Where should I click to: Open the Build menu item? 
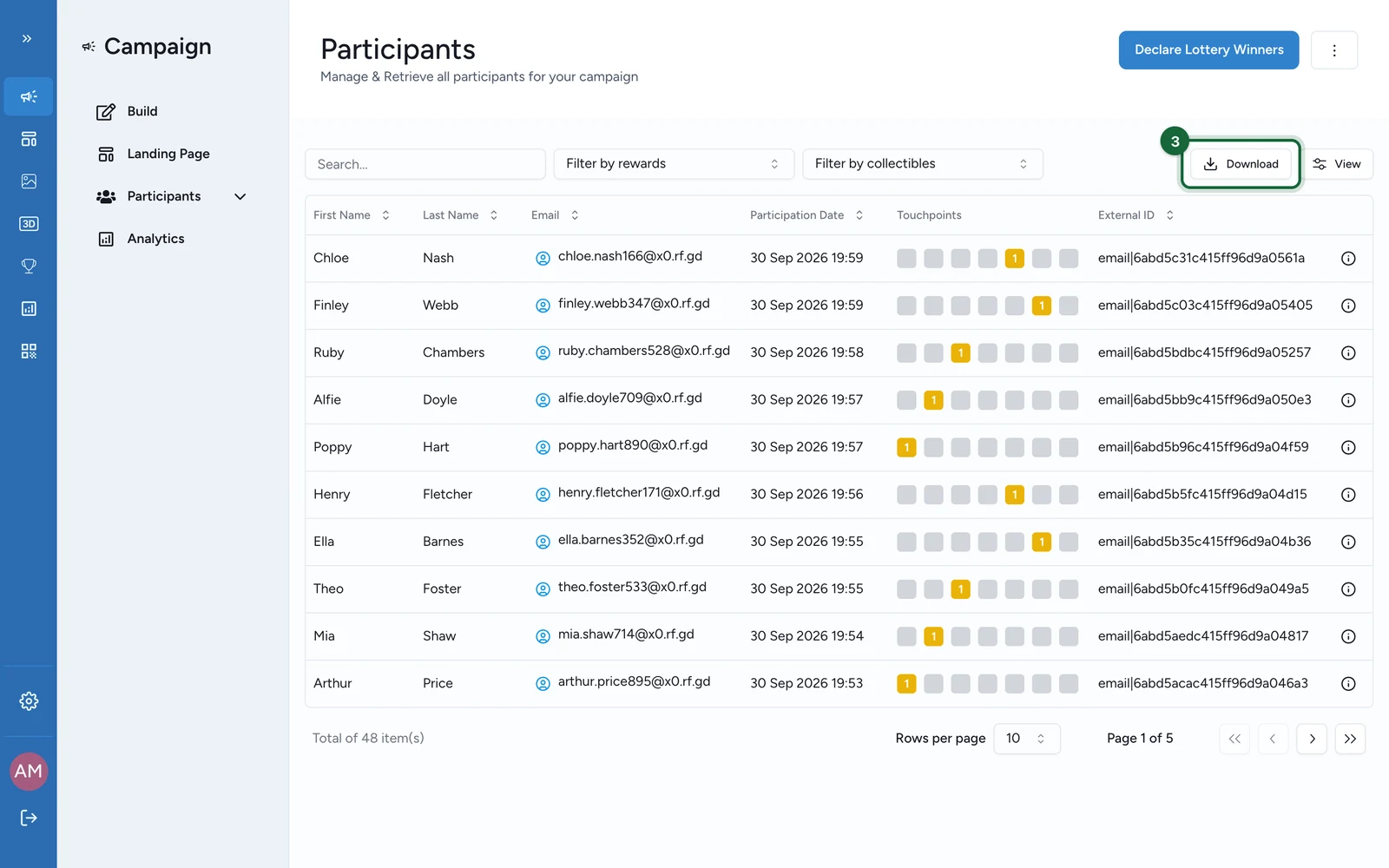point(128,111)
